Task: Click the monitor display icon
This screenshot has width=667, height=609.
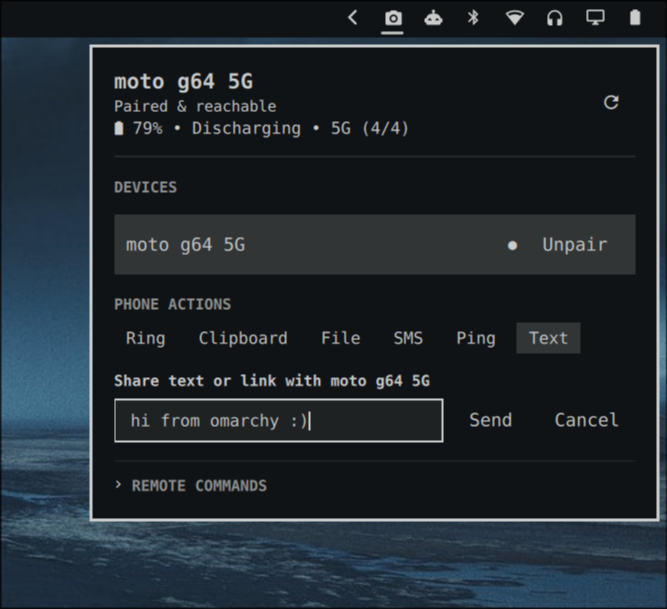Action: [595, 18]
